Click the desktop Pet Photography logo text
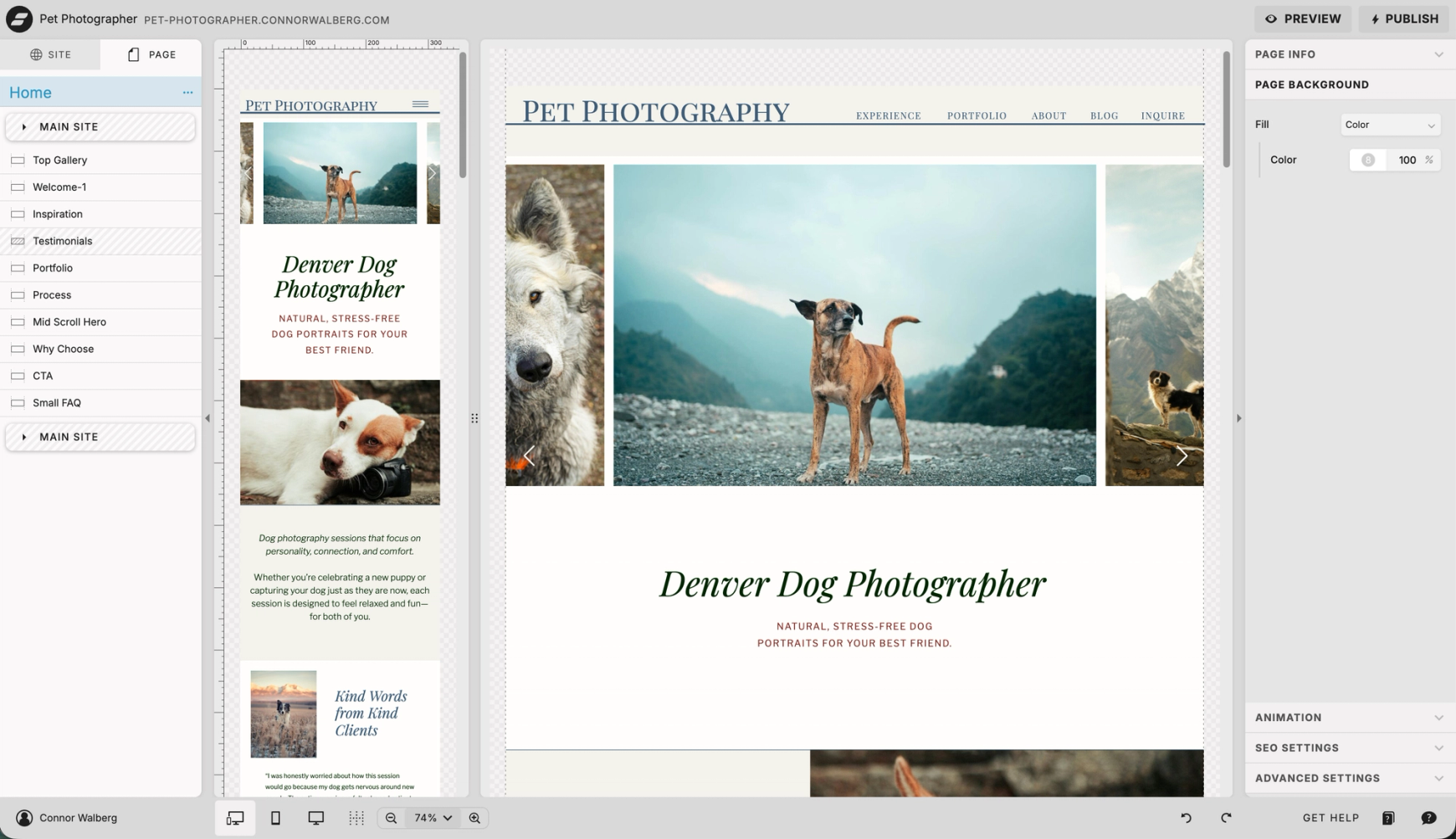The height and width of the screenshot is (839, 1456). (655, 110)
